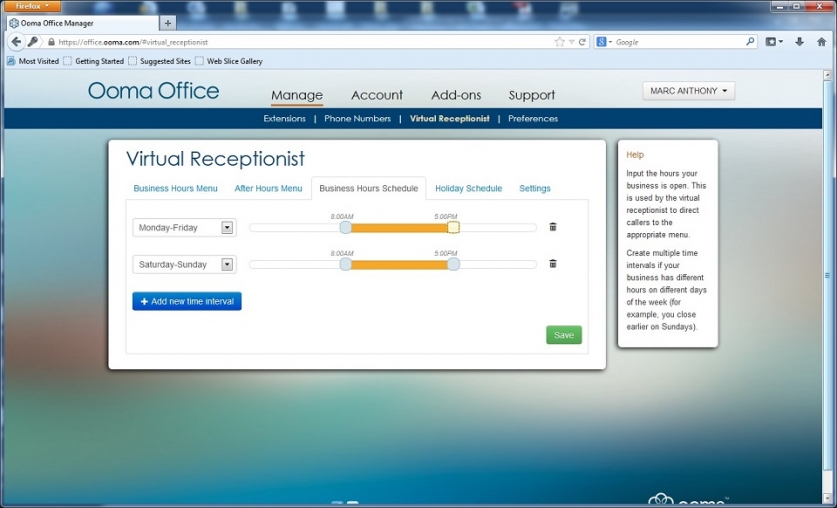Open the Support main menu
The width and height of the screenshot is (837, 508).
(532, 95)
